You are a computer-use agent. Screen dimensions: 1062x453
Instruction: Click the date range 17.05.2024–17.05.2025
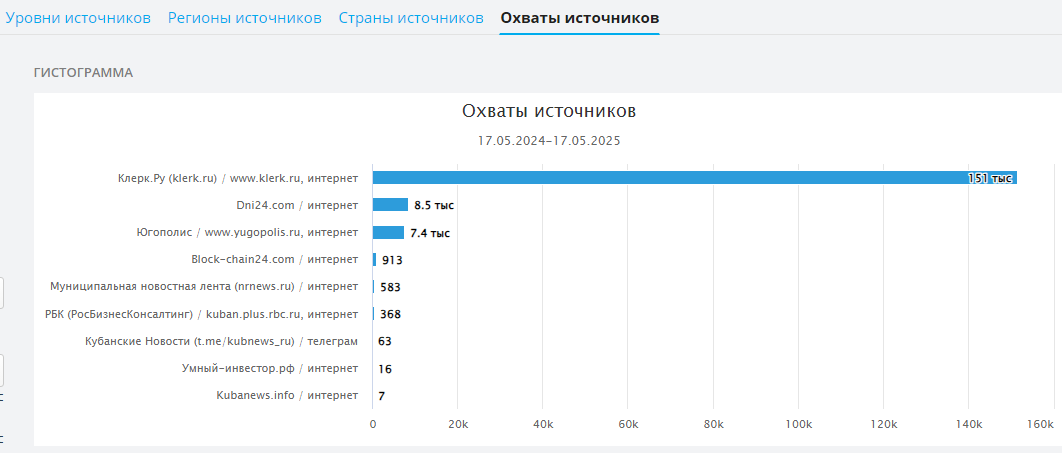click(548, 141)
